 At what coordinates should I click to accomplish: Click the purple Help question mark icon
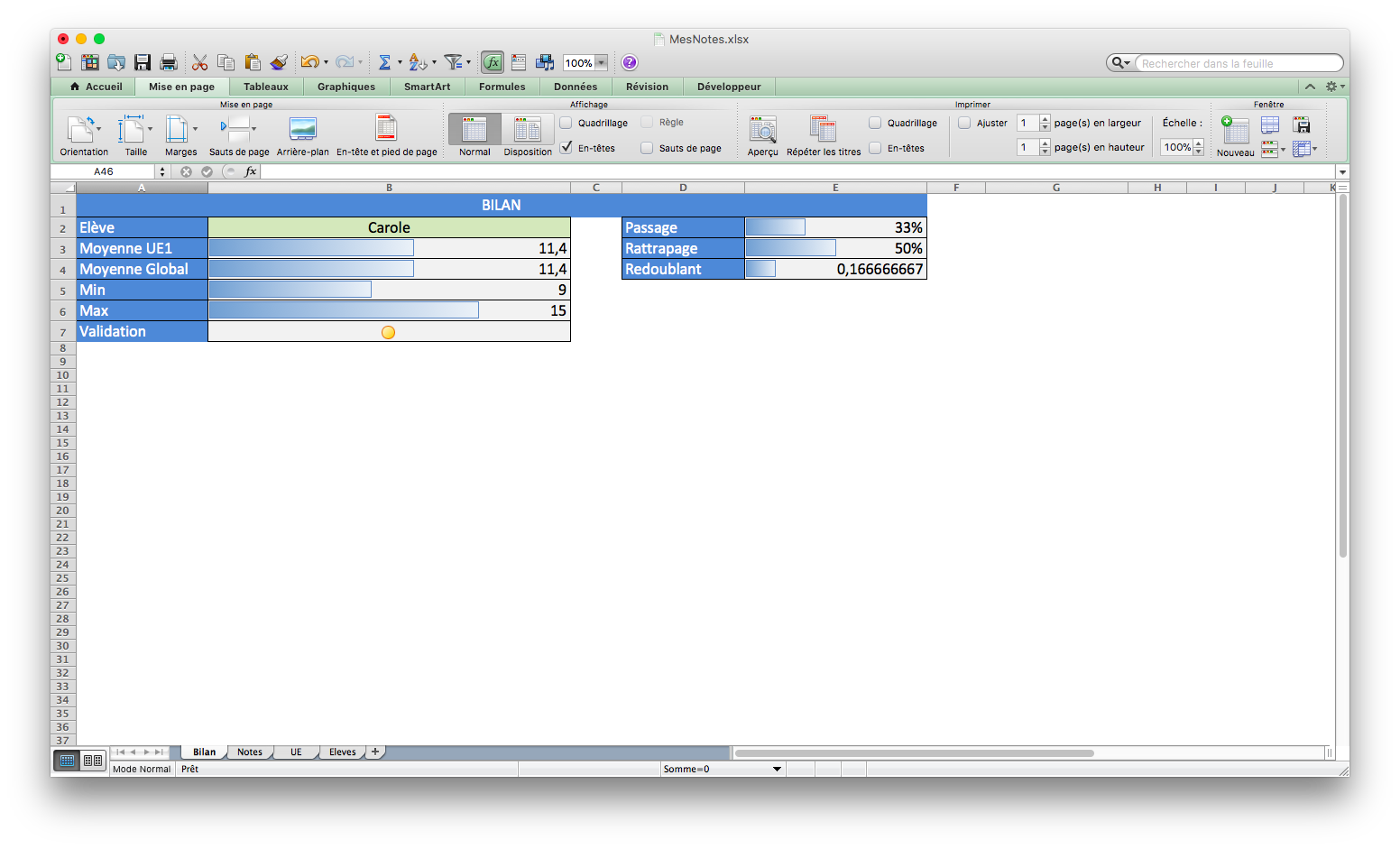(x=630, y=62)
